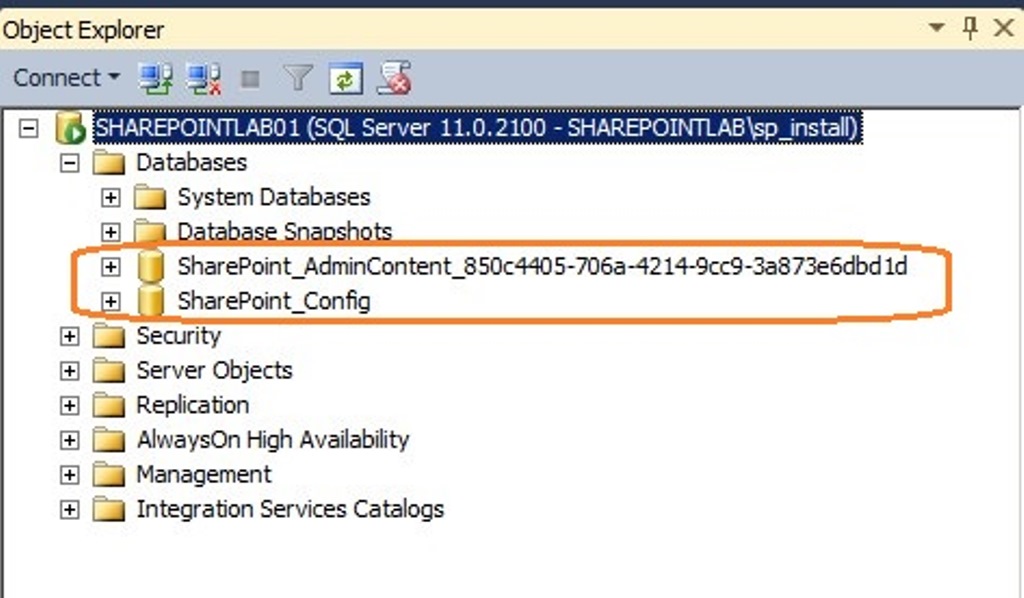Select the AlwaysOn High Availability folder

[272, 440]
